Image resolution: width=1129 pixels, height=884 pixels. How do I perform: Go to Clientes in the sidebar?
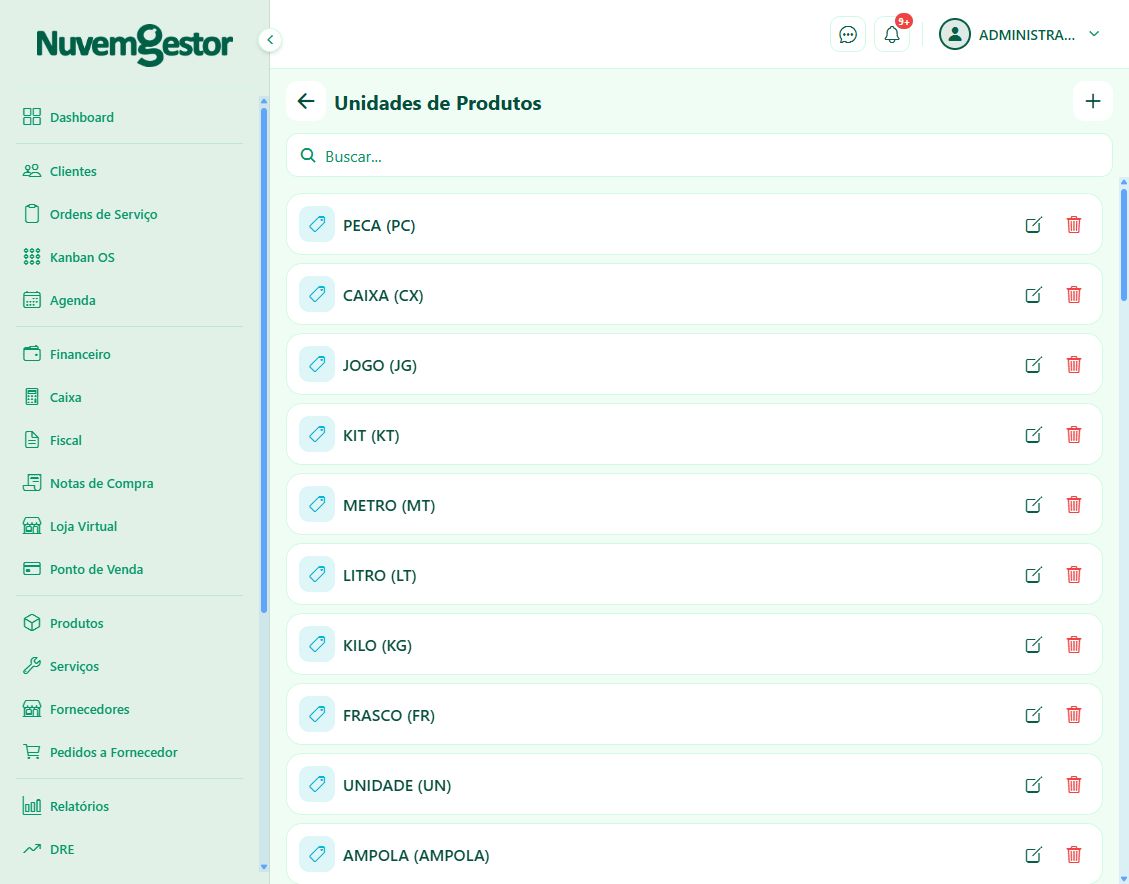[x=130, y=171]
